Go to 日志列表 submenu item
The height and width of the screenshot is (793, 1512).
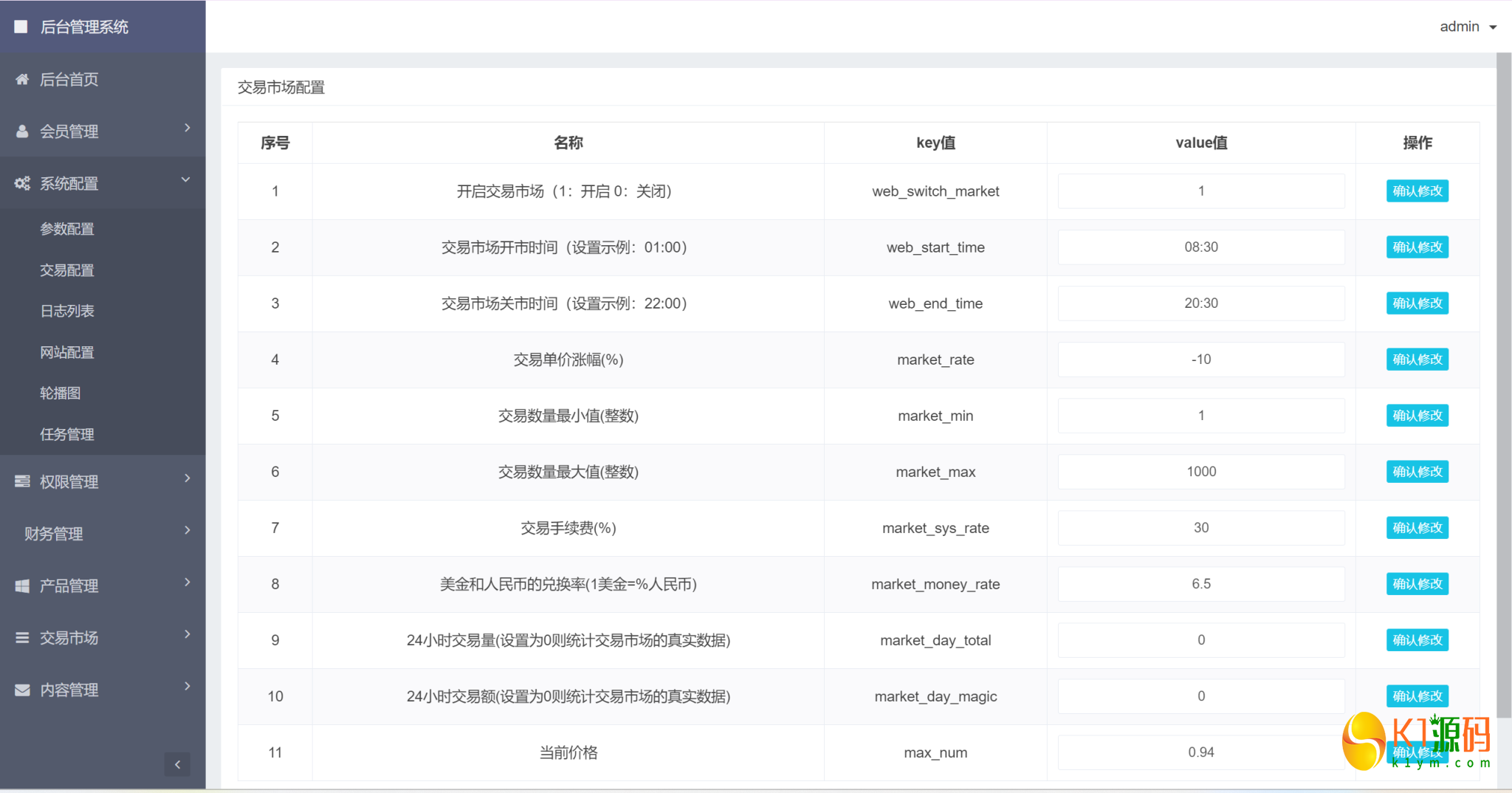(67, 311)
